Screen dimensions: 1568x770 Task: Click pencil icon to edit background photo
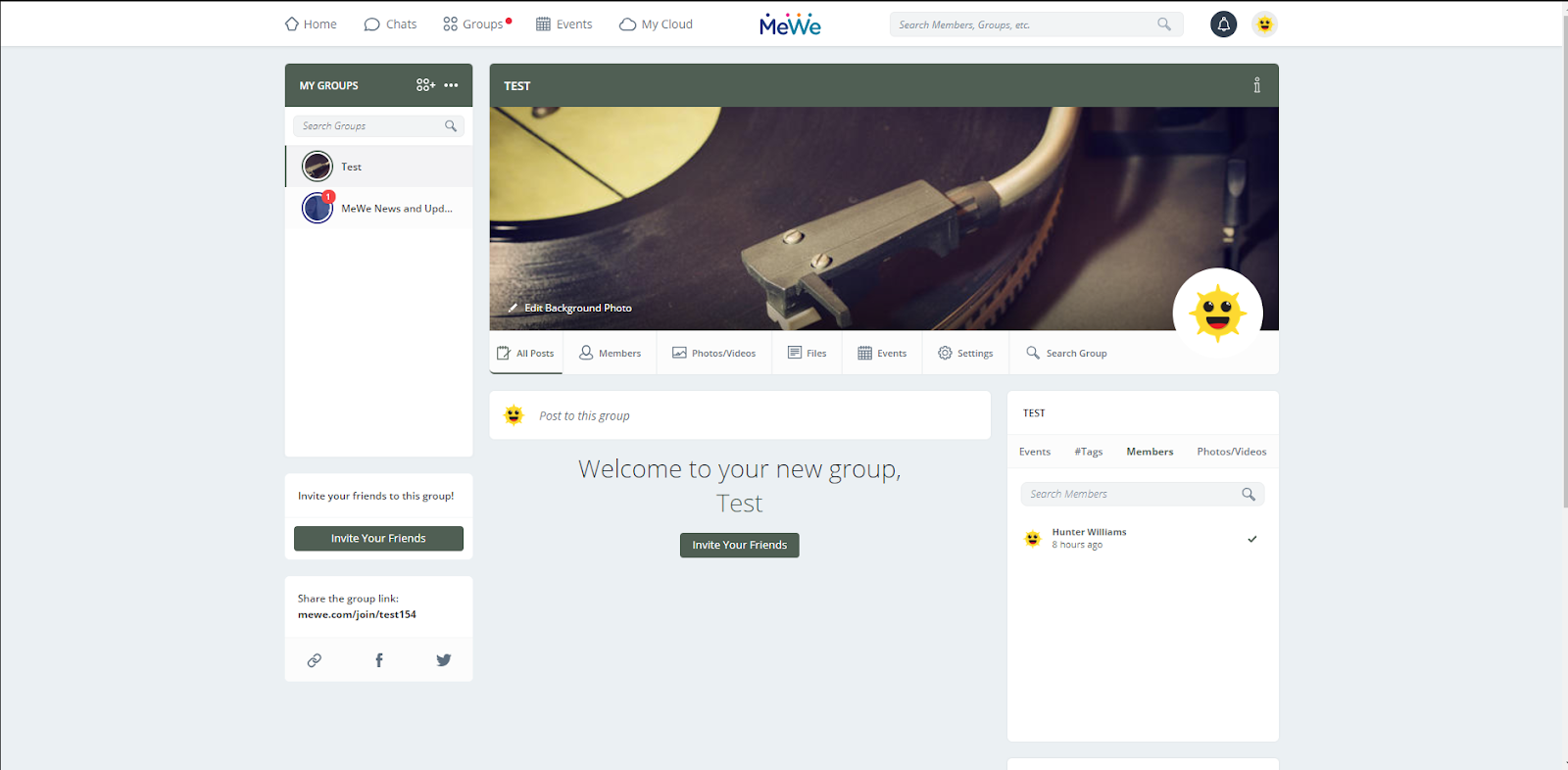[x=513, y=308]
